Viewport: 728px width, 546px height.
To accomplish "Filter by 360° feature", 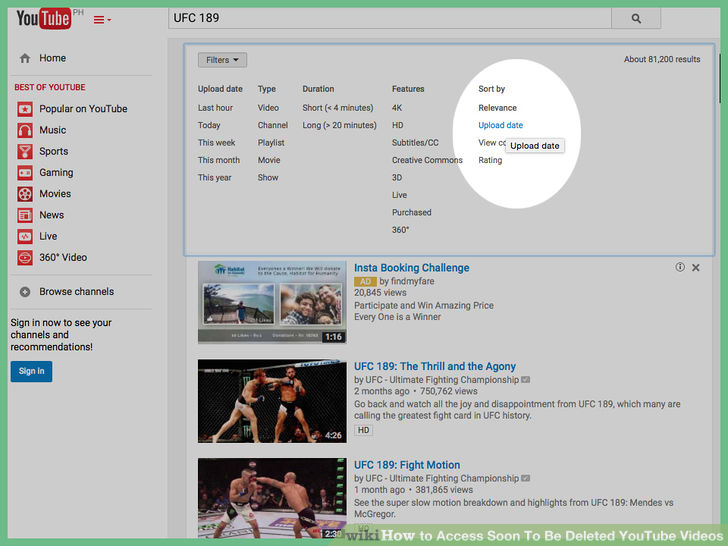I will pos(401,230).
